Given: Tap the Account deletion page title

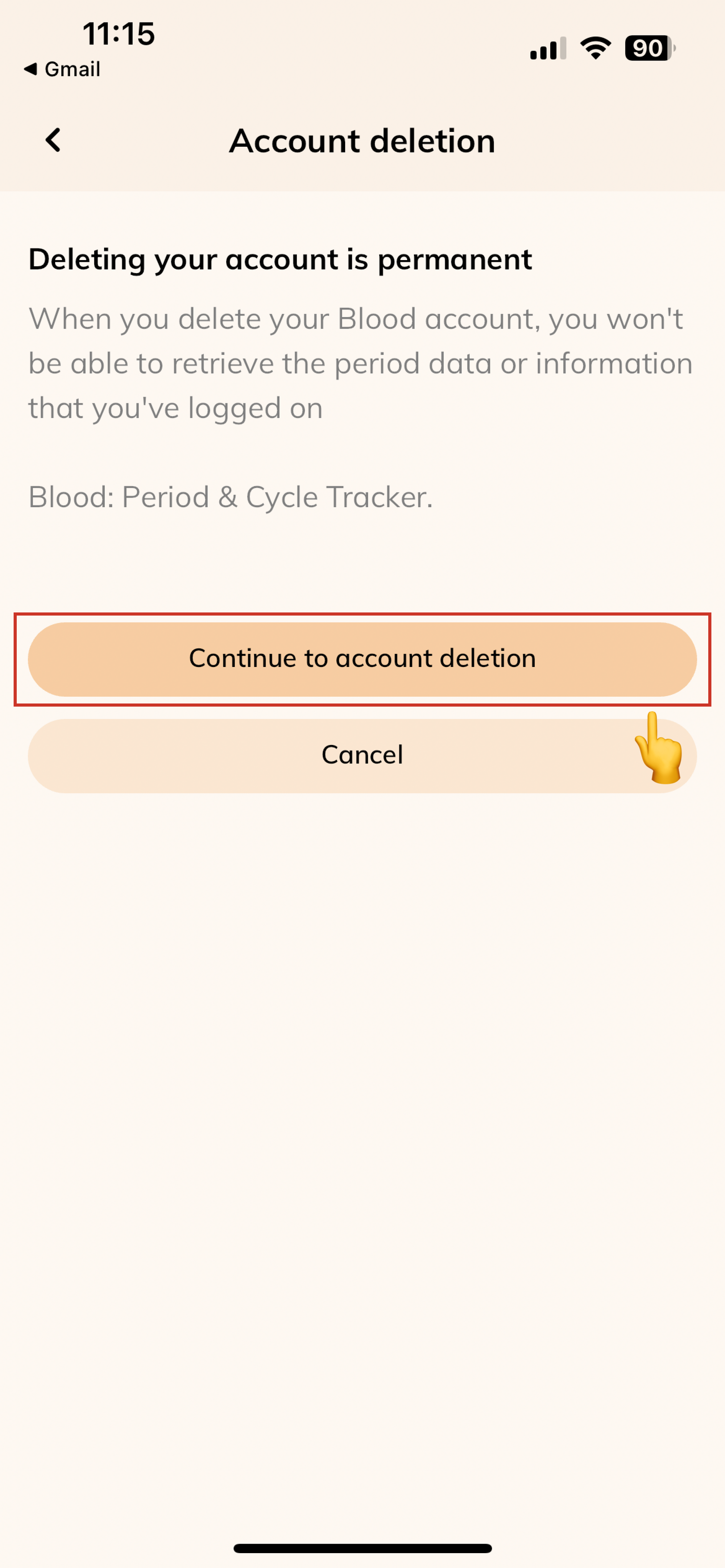Looking at the screenshot, I should point(362,141).
